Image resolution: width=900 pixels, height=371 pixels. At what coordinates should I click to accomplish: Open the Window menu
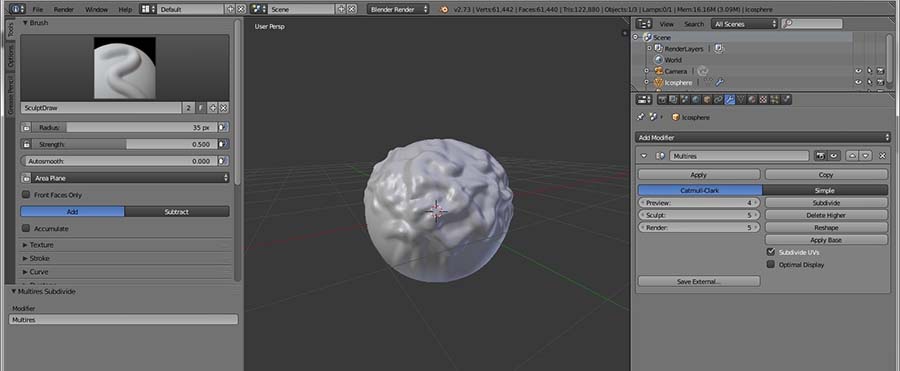96,9
